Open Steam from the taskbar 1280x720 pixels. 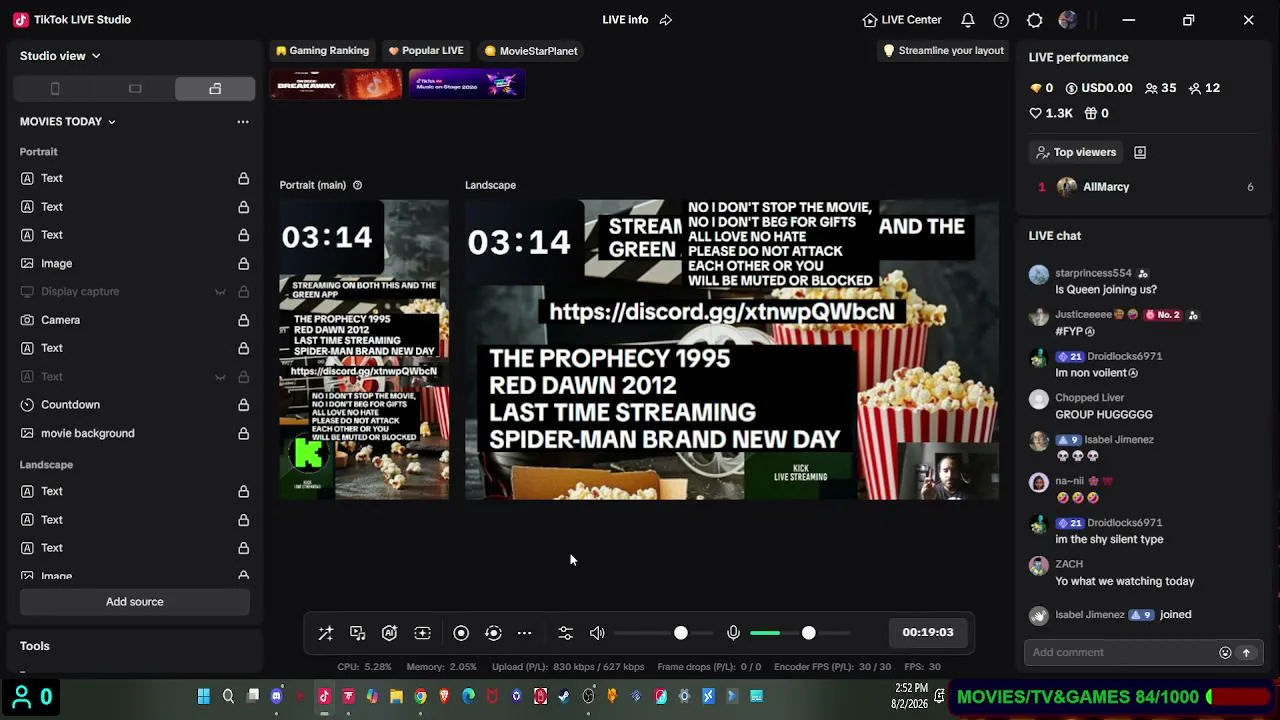click(564, 696)
